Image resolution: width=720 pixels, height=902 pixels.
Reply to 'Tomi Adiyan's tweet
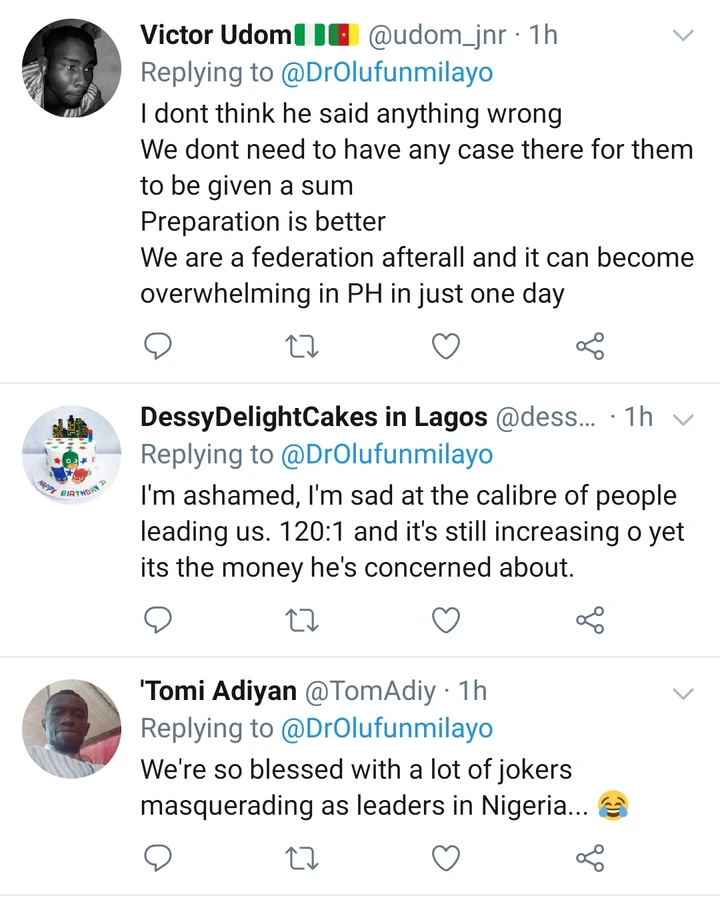(157, 858)
